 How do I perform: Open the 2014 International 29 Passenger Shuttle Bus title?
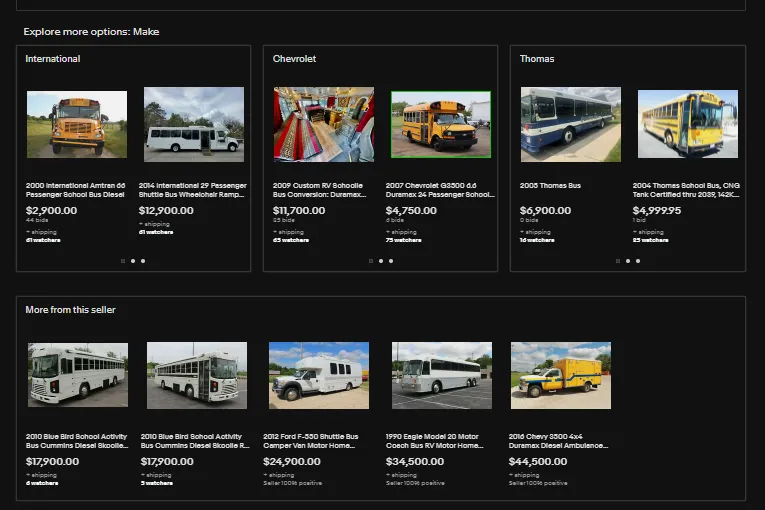coord(193,190)
